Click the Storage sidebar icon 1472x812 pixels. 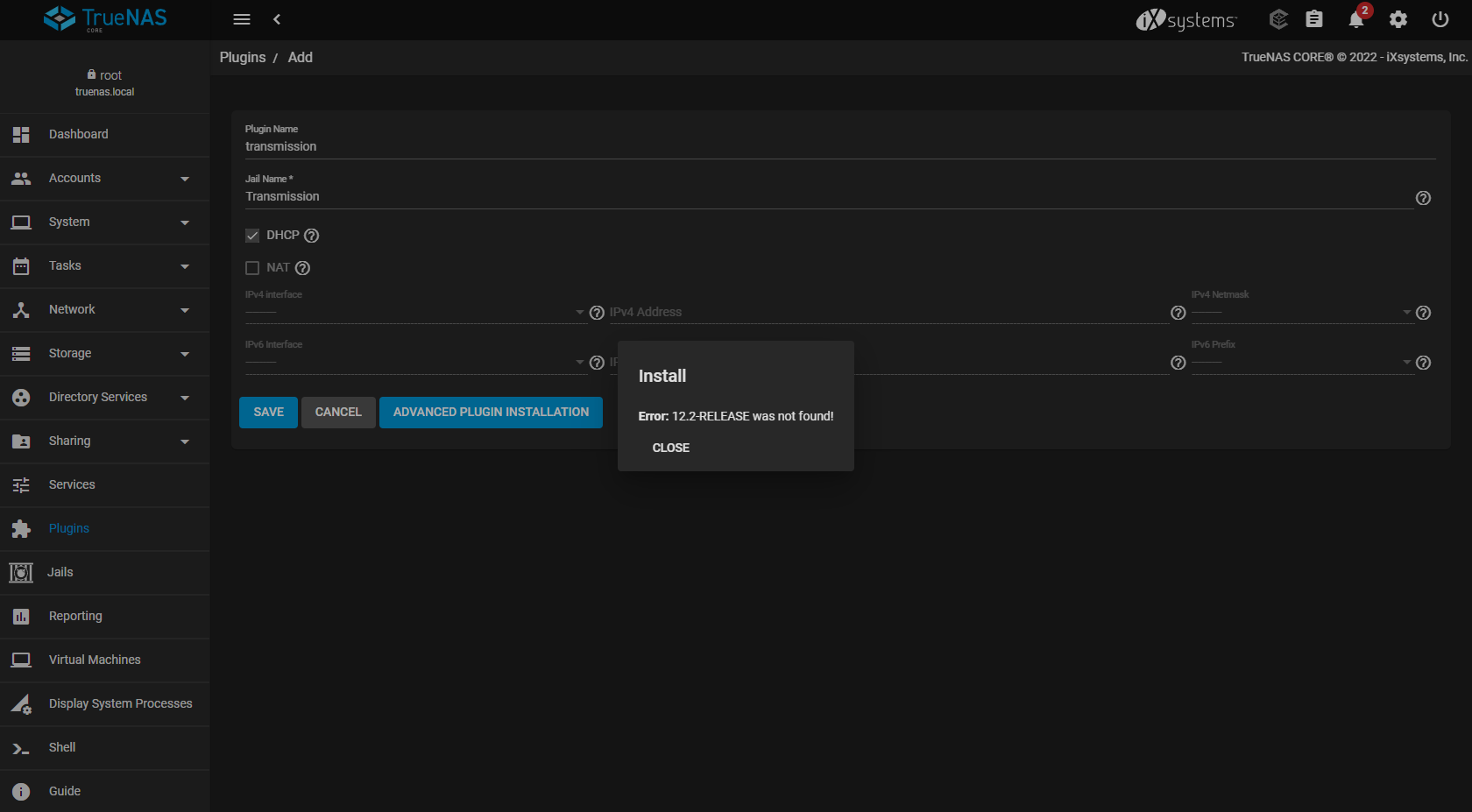[x=21, y=354]
